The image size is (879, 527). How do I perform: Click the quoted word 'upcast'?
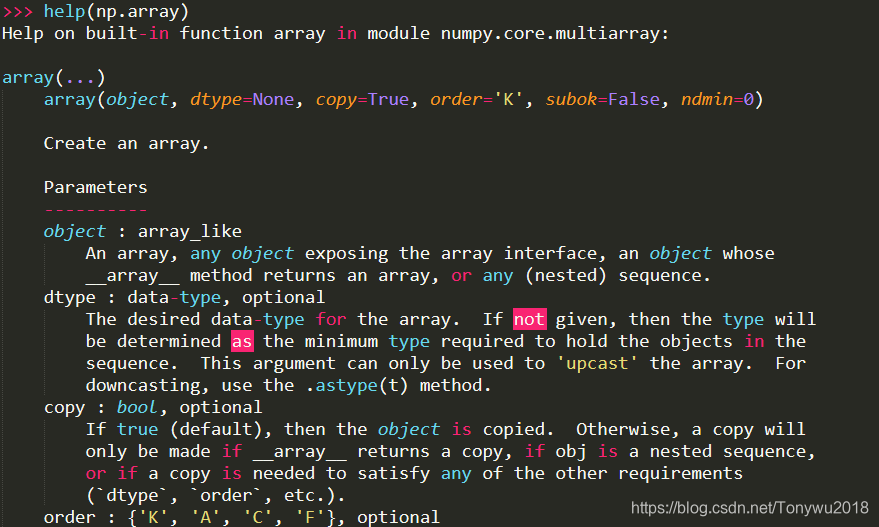pos(597,363)
